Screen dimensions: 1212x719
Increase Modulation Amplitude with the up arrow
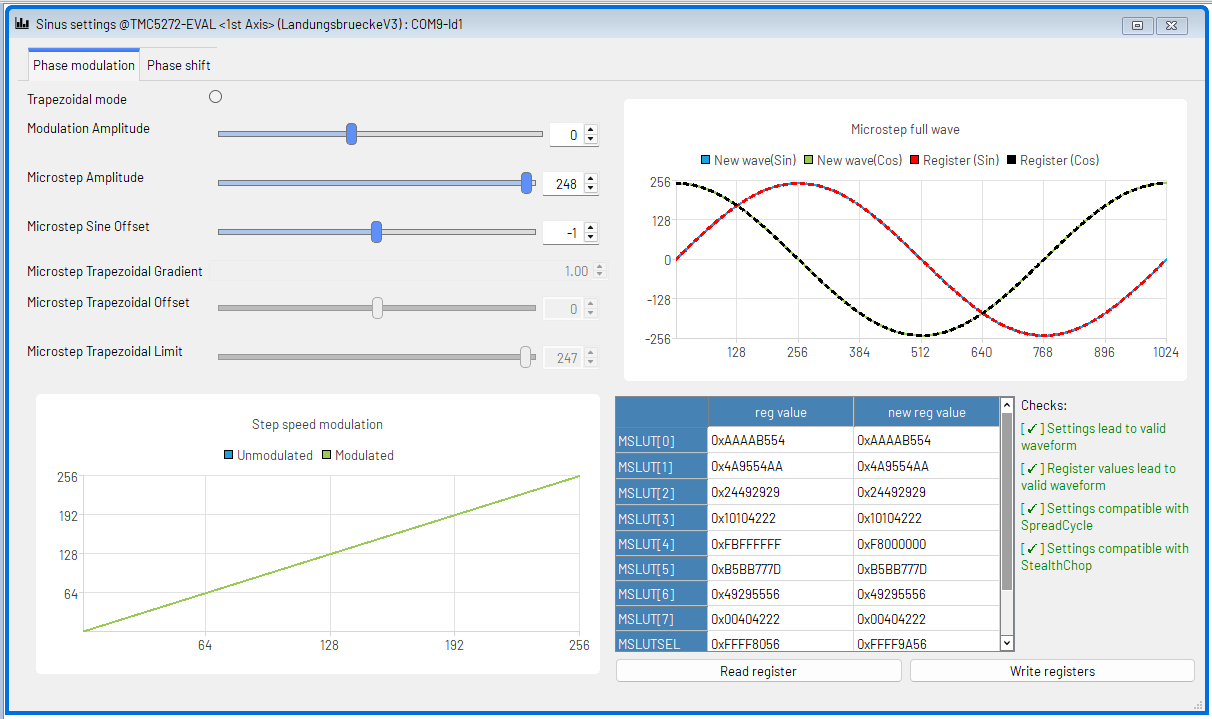591,129
